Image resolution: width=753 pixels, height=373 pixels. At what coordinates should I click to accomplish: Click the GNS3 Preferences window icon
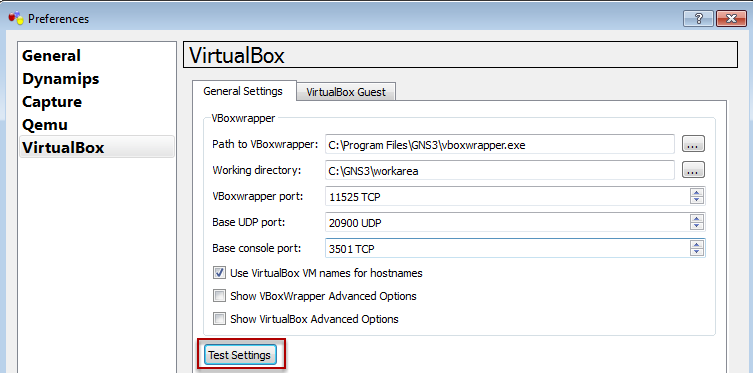tap(15, 18)
